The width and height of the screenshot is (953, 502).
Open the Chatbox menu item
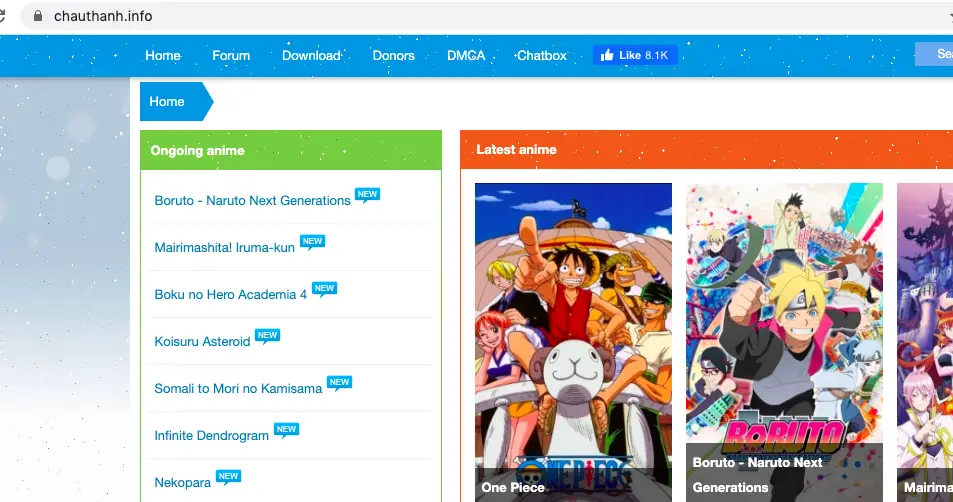[542, 55]
